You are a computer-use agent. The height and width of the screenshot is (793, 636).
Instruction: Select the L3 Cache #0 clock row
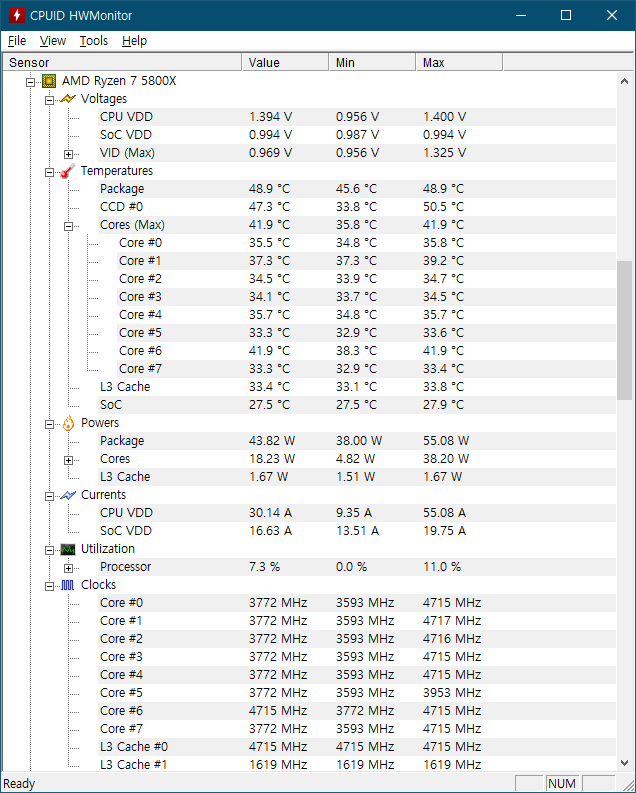pos(357,747)
